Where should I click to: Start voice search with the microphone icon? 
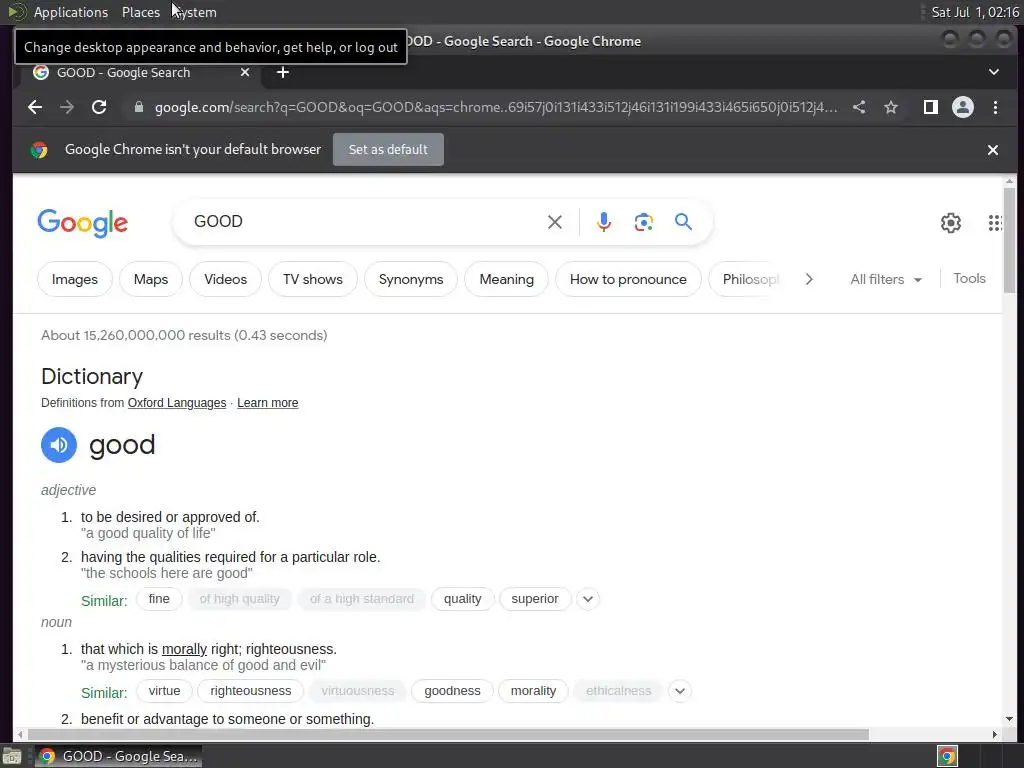[x=604, y=222]
